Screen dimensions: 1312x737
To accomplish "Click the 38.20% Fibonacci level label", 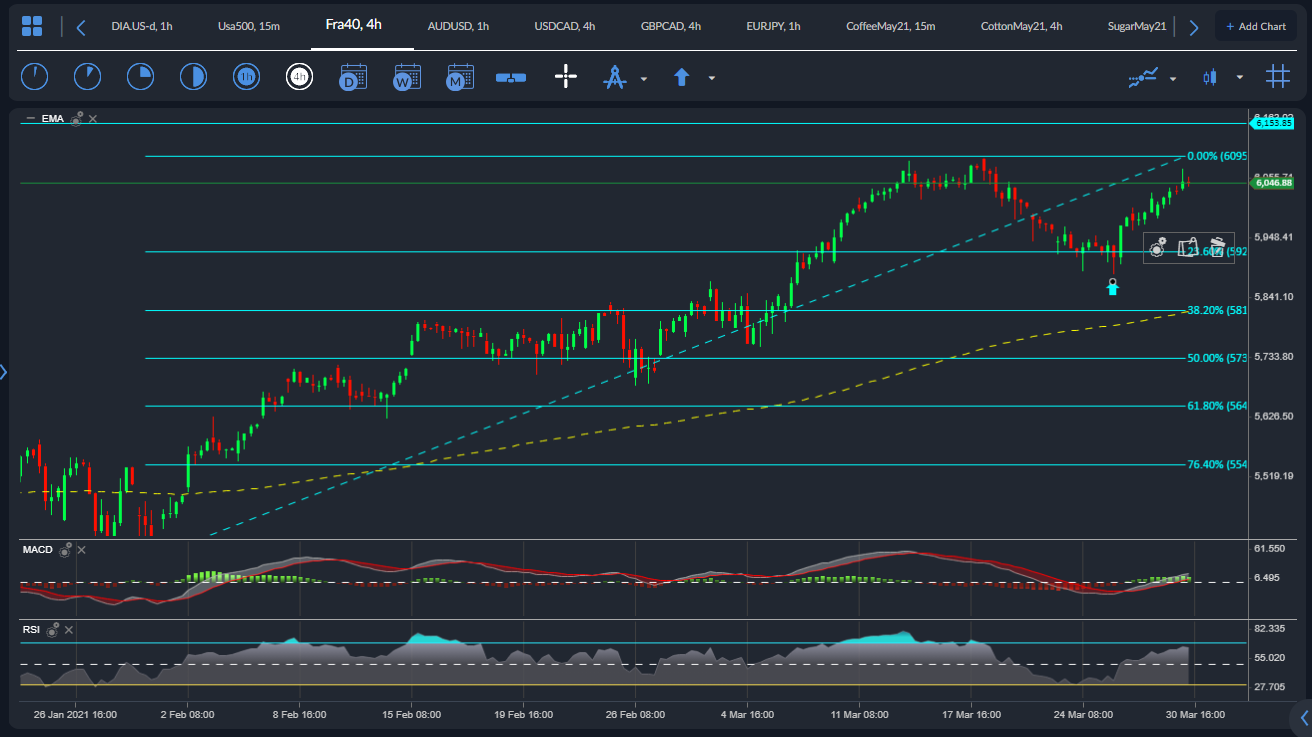I will (1217, 310).
